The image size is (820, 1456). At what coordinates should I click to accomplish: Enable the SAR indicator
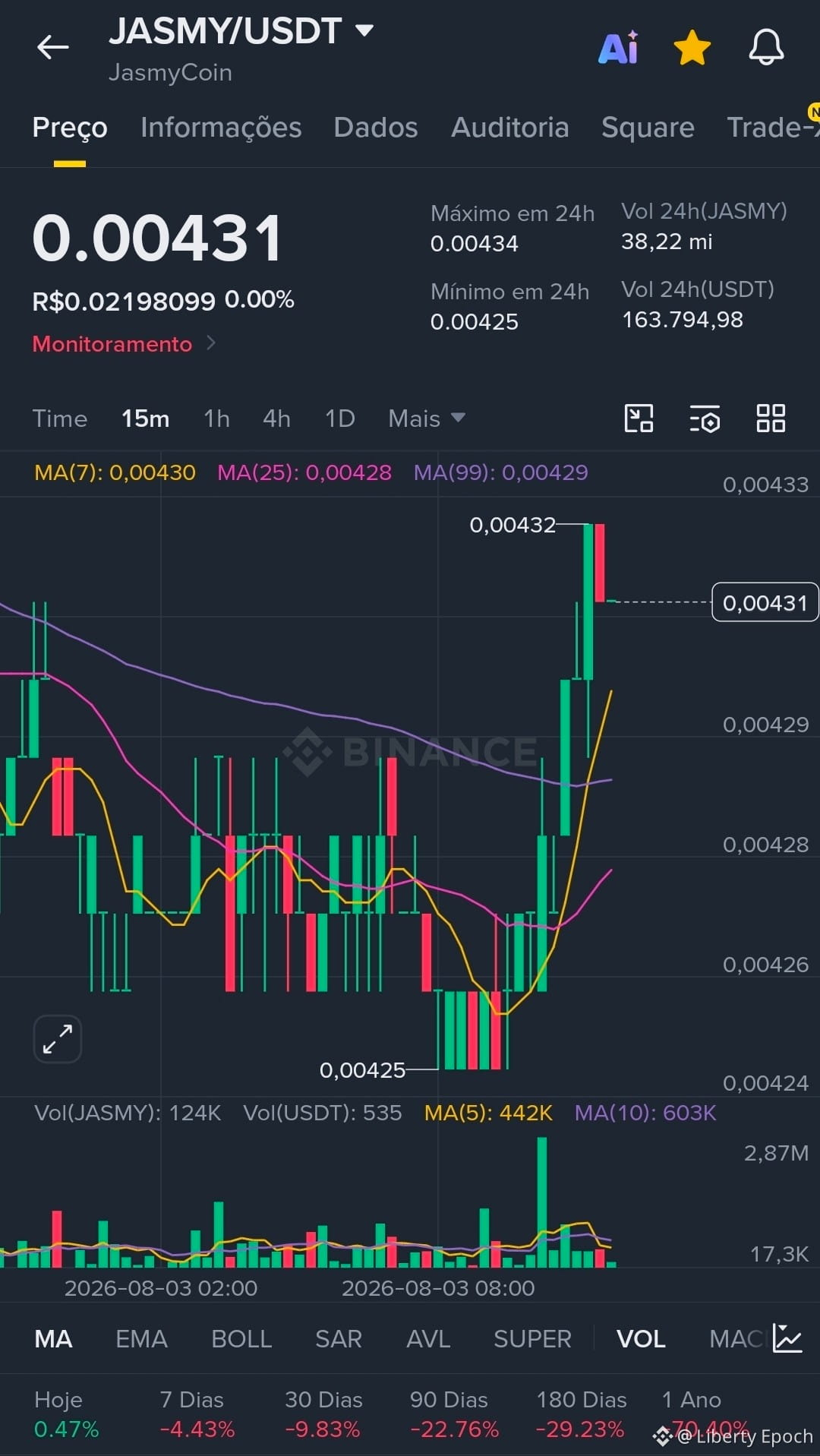pos(339,1338)
